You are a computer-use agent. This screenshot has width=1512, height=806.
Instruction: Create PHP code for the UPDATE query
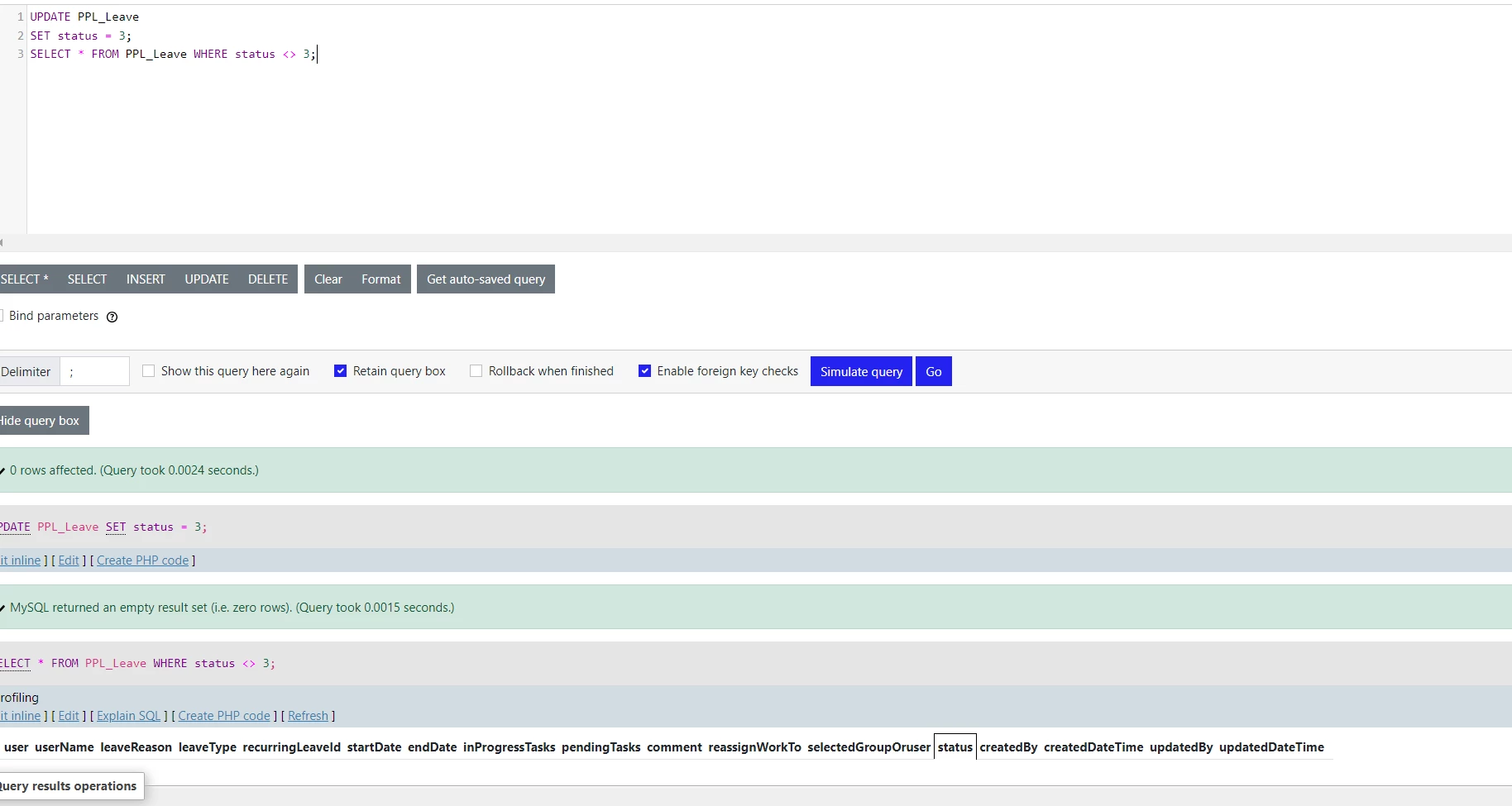[x=143, y=560]
